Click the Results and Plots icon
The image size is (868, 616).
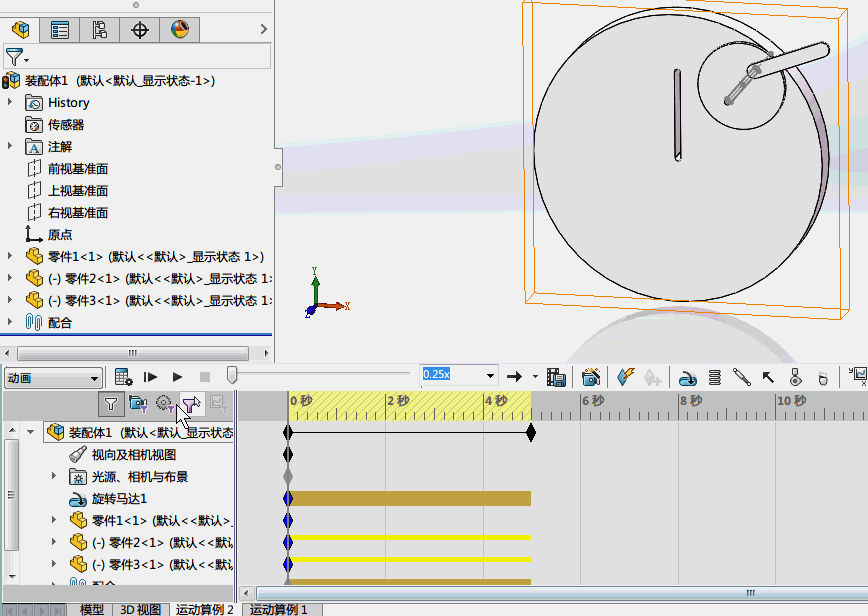click(x=859, y=376)
